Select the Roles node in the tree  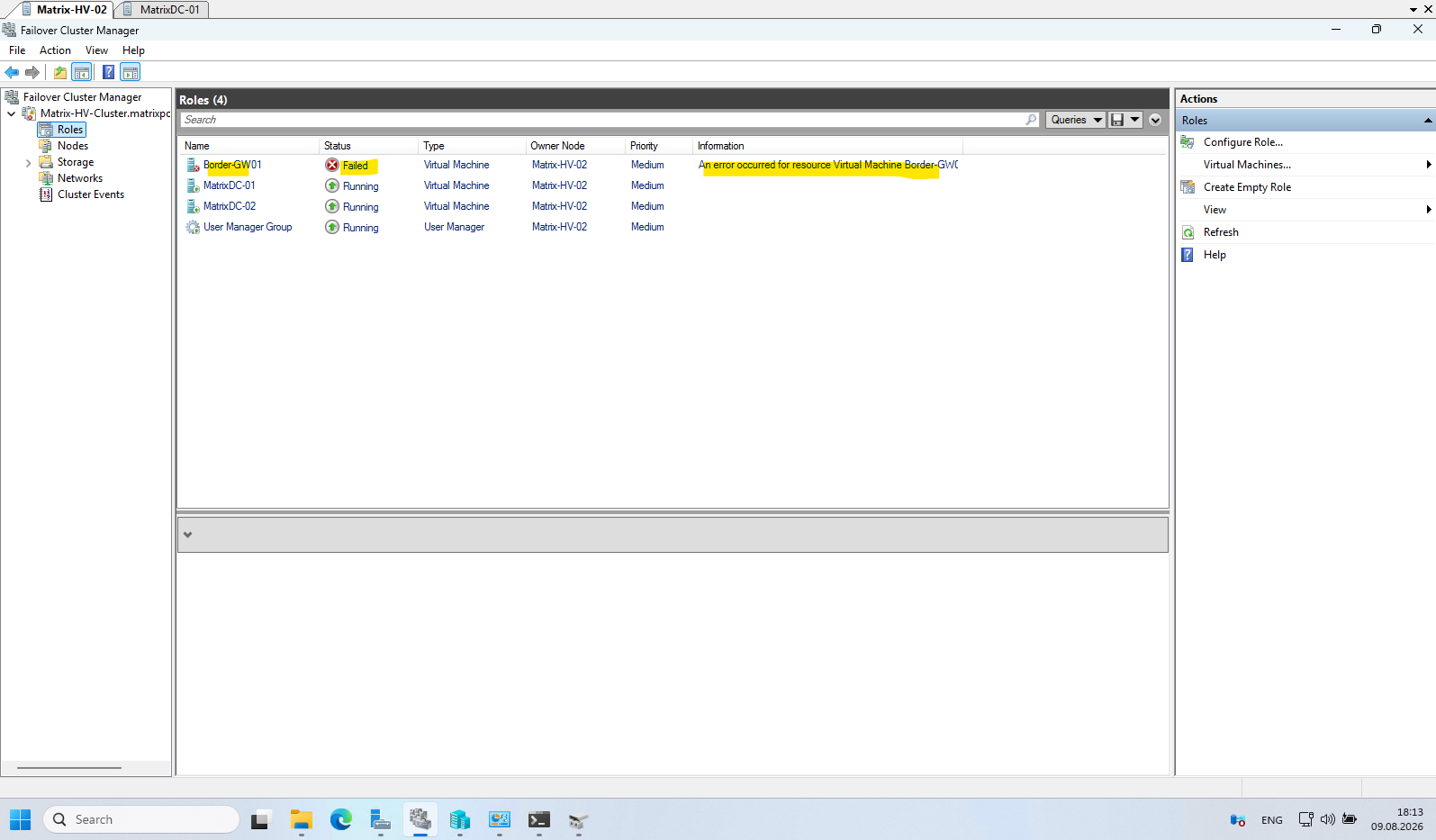pos(70,130)
